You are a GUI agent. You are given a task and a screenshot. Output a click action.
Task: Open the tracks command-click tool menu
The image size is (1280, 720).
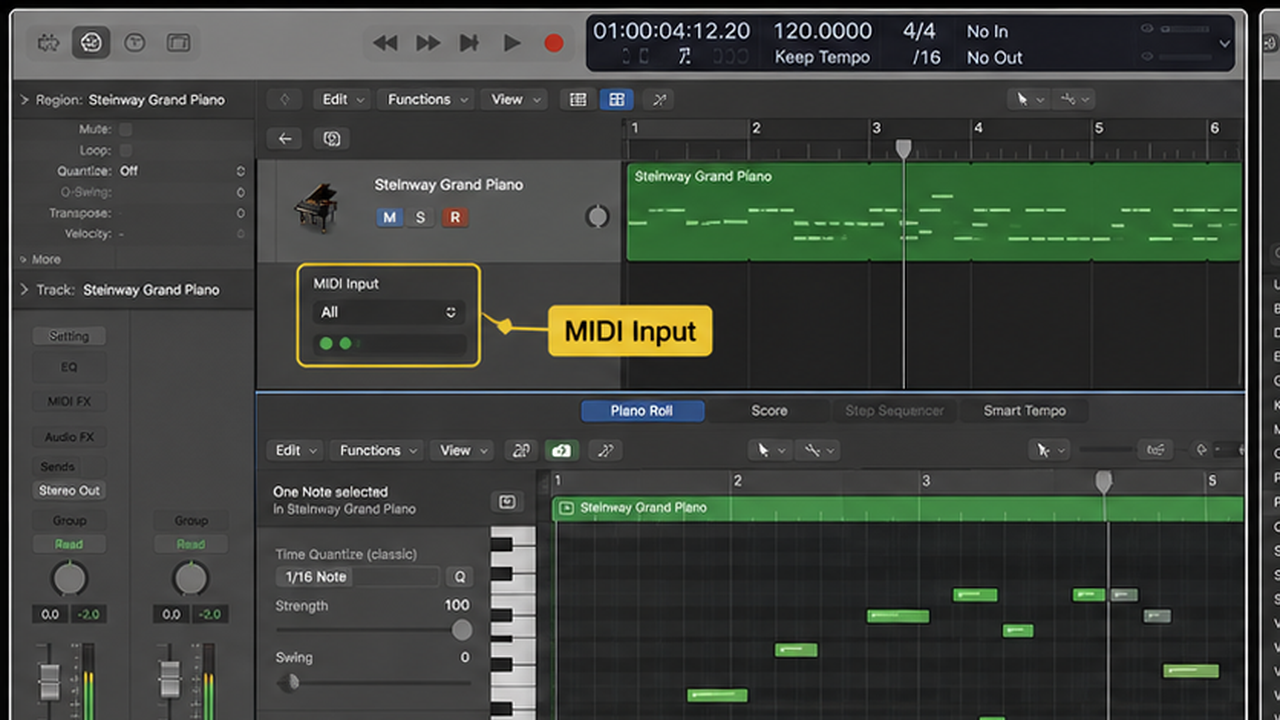pyautogui.click(x=1074, y=99)
